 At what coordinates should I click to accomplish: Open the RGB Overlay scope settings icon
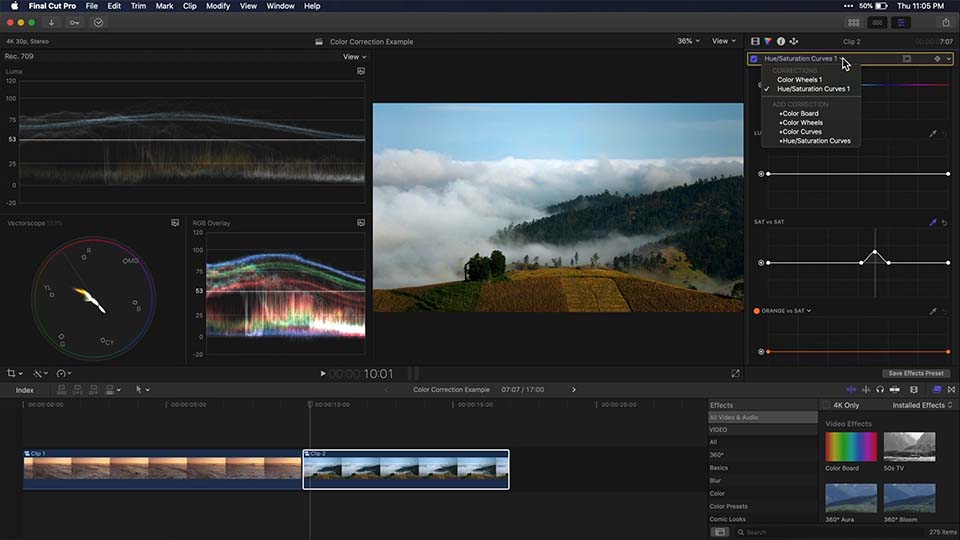click(361, 223)
